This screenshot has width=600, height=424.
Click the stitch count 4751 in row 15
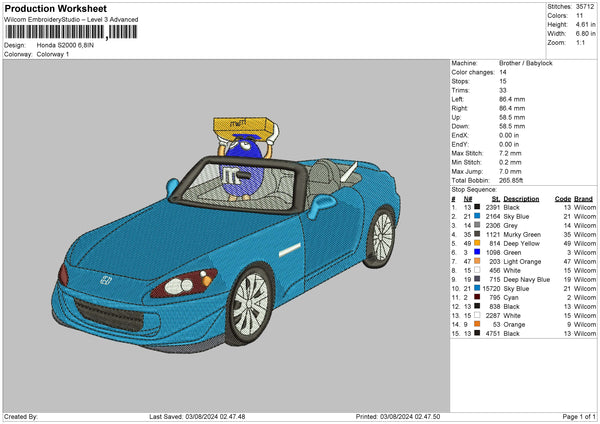[493, 333]
